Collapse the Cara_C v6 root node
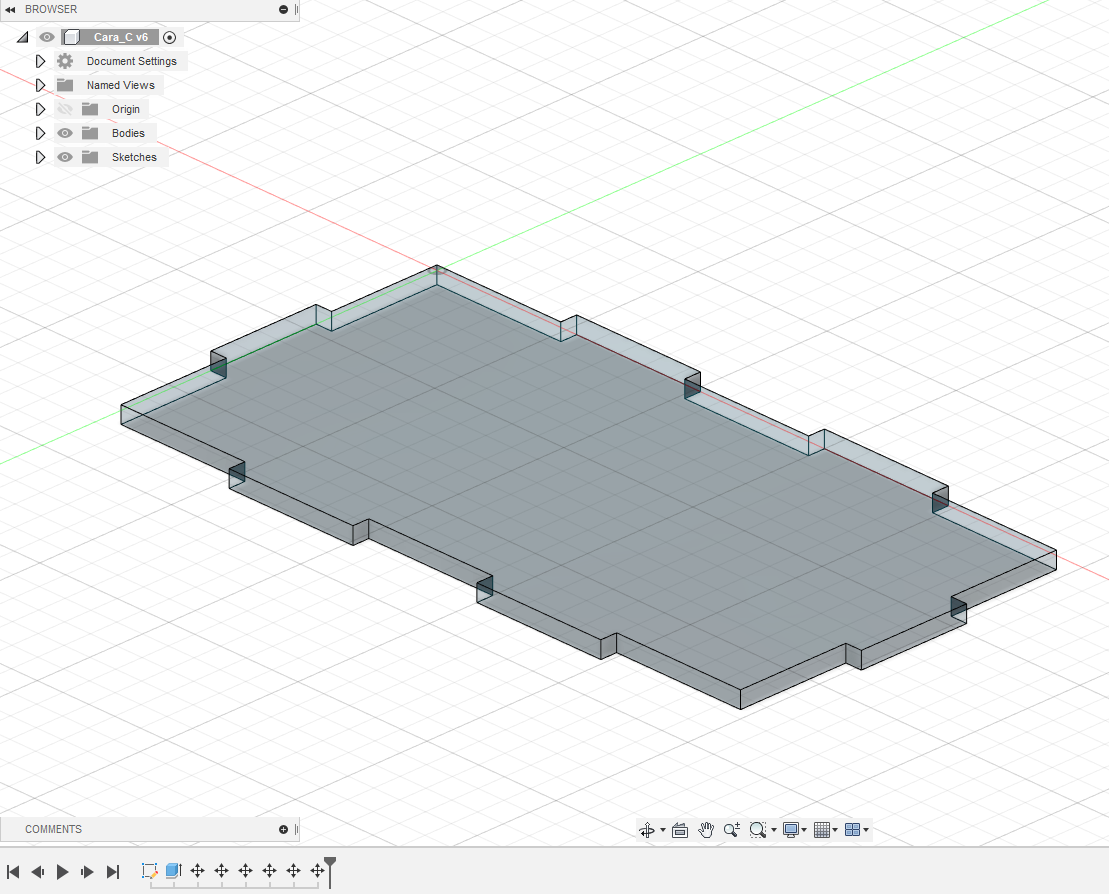The image size is (1109, 894). 23,37
